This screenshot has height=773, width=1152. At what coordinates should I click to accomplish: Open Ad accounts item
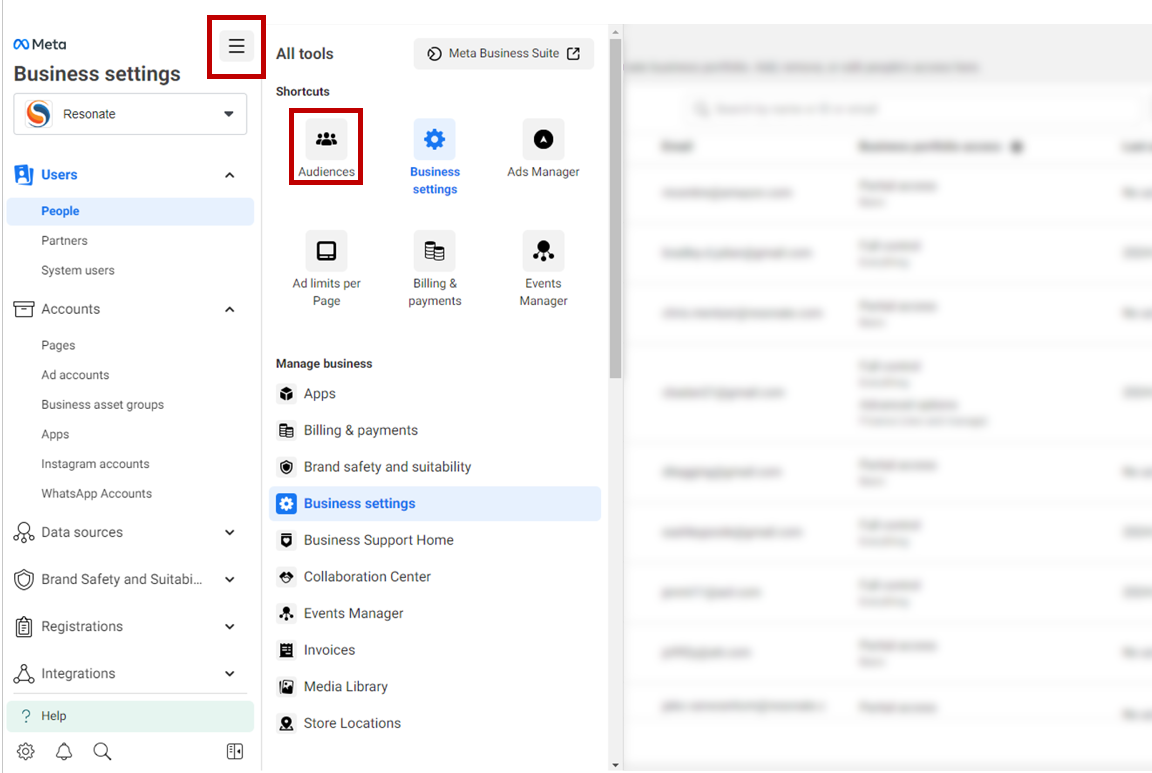coord(75,375)
